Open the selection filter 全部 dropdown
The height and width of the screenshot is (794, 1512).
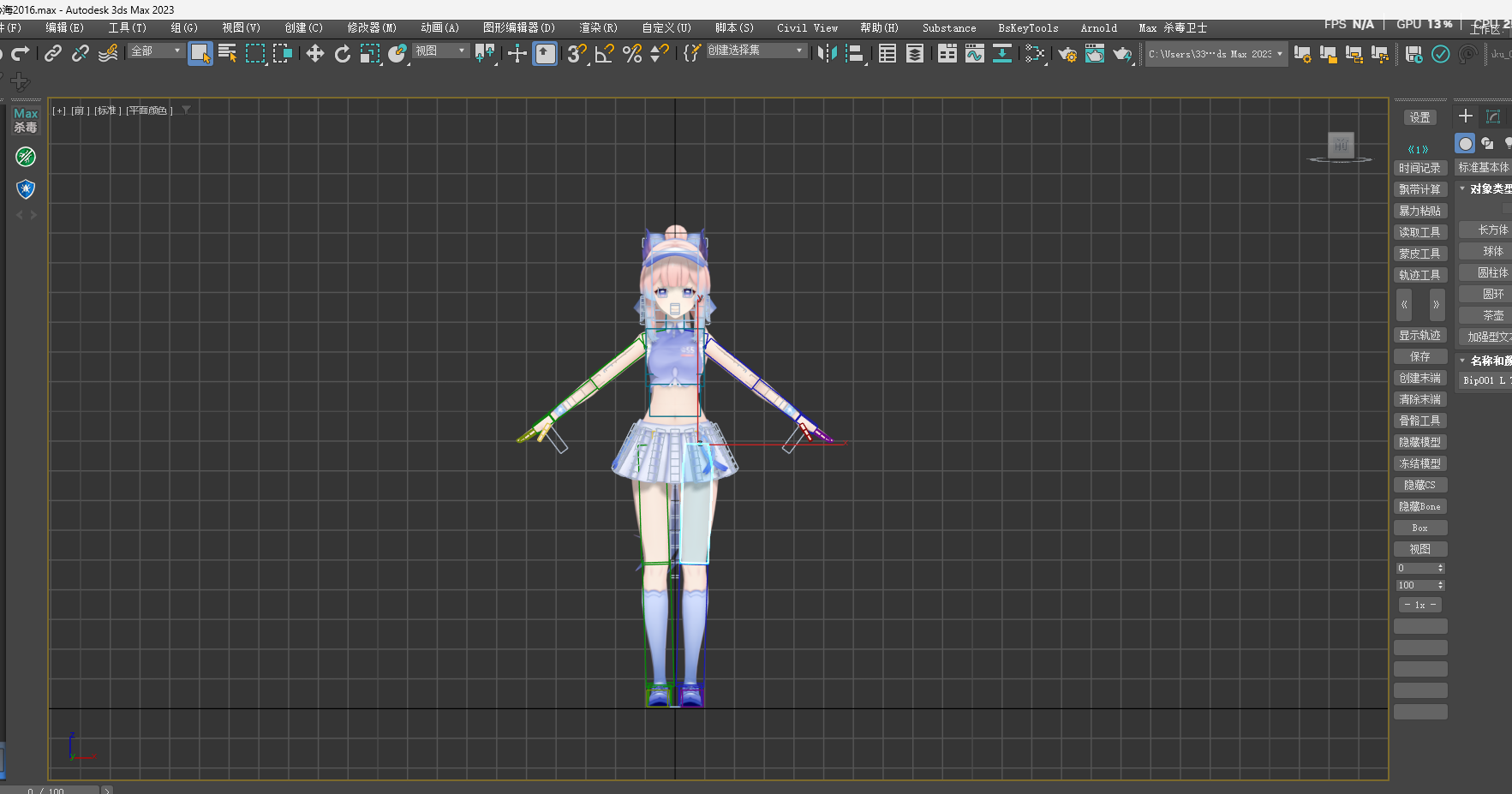tap(156, 51)
